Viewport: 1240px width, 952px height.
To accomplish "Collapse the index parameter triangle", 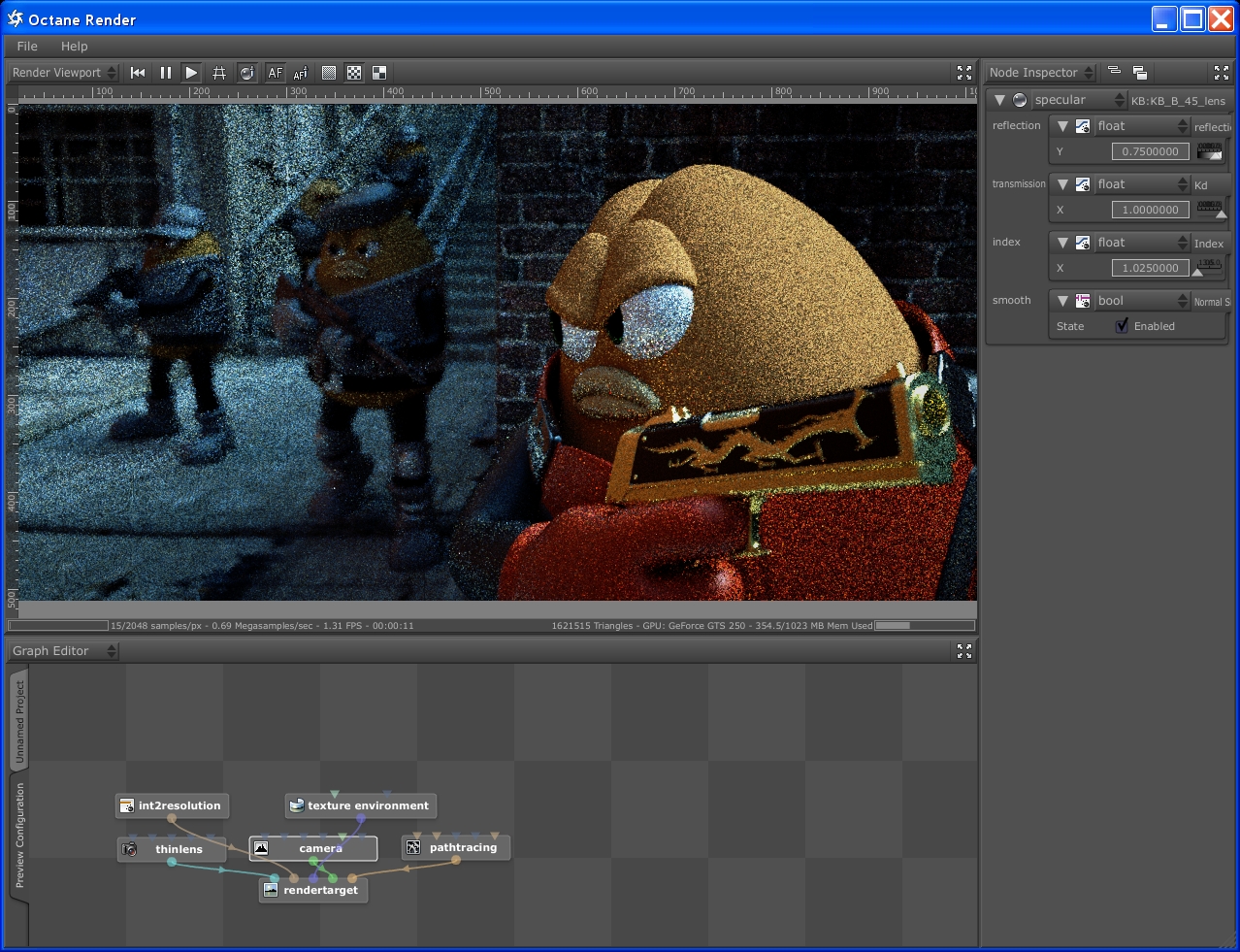I will [x=1062, y=243].
